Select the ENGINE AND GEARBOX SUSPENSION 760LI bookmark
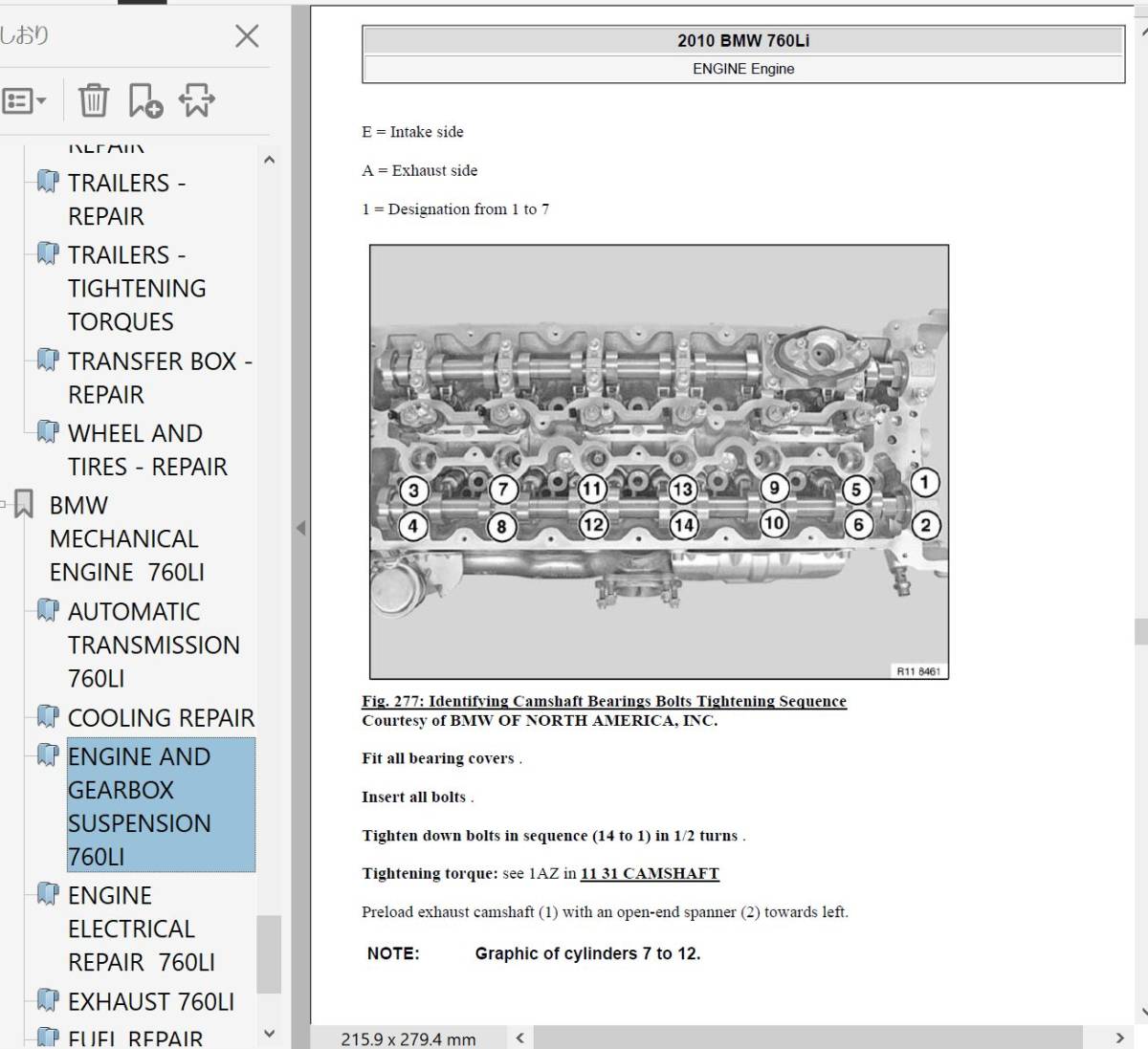Image resolution: width=1148 pixels, height=1049 pixels. click(161, 805)
